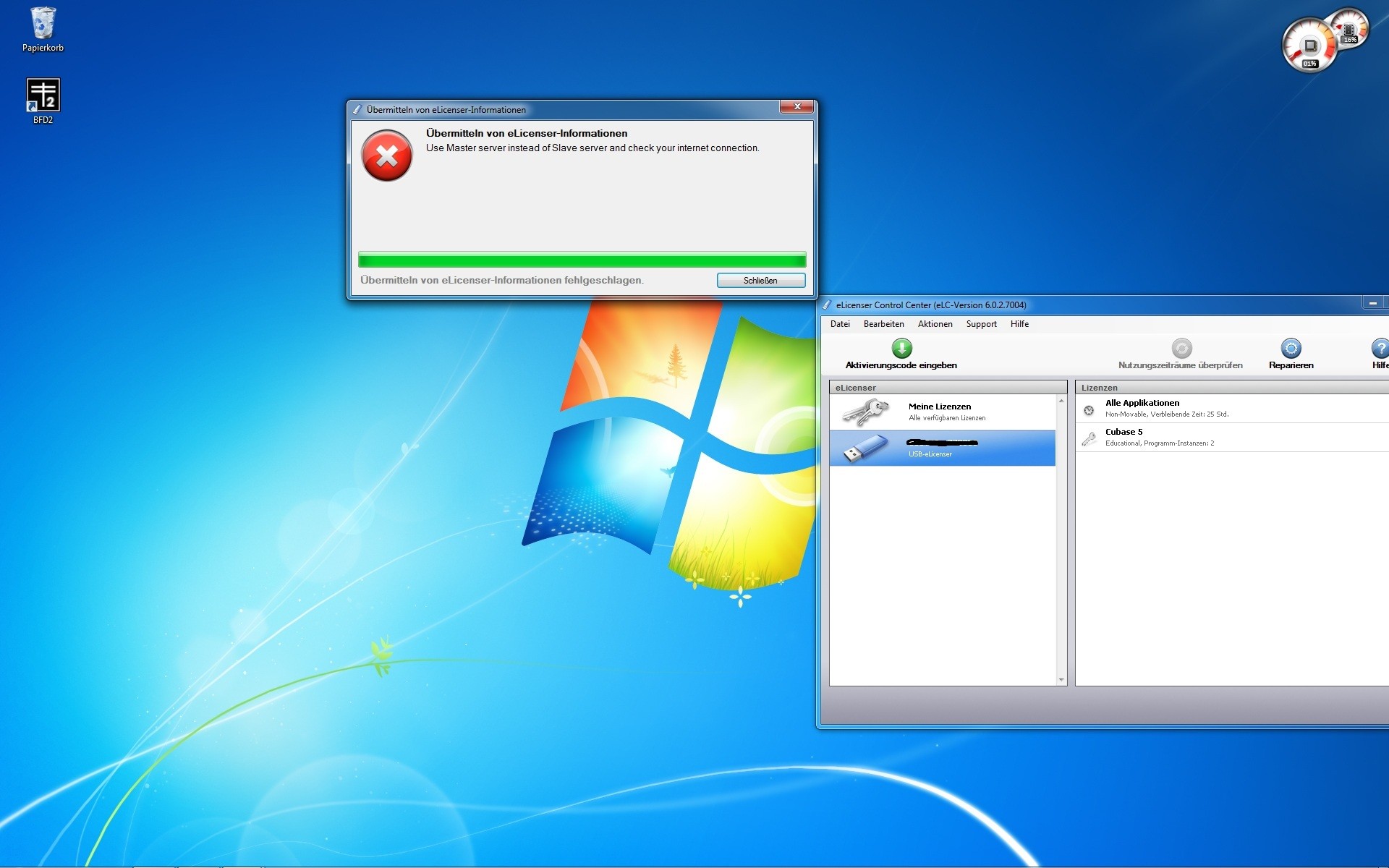Open the Hilfe menu in menu bar

1019,324
